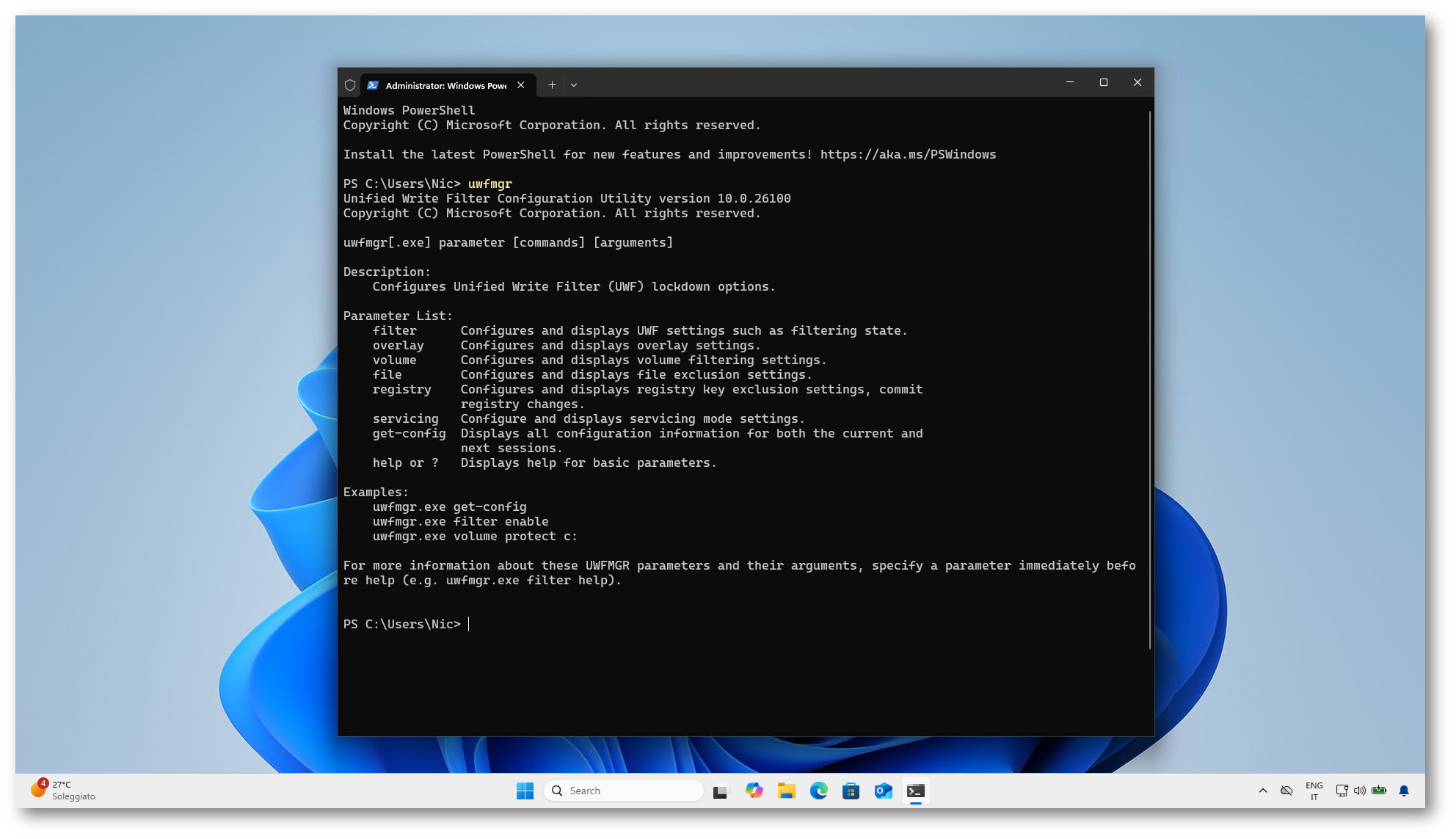
Task: Click the terminal's vertical scrollbar
Action: point(1149,380)
